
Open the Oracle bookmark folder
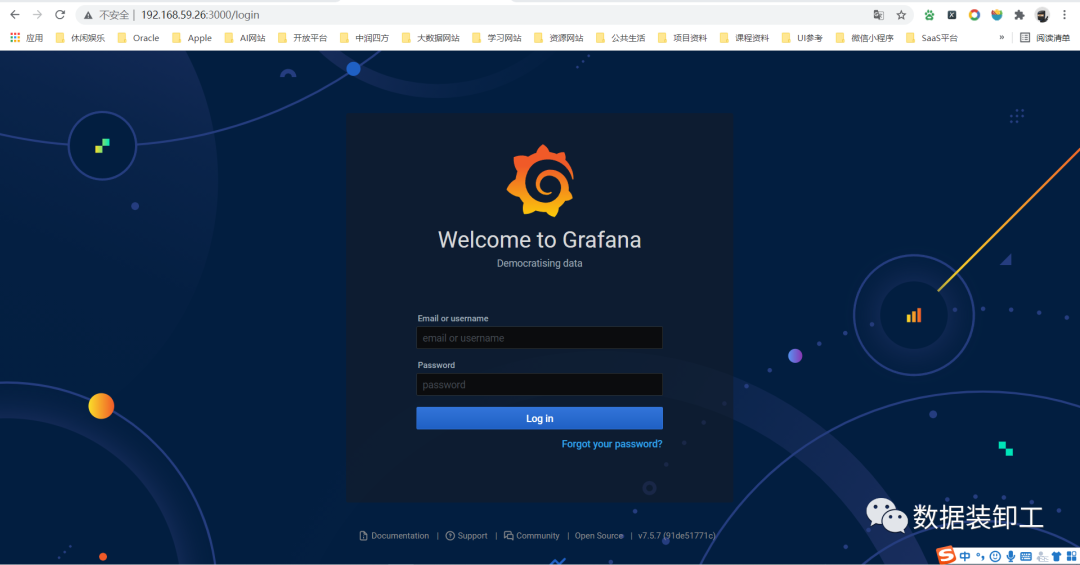[x=138, y=38]
